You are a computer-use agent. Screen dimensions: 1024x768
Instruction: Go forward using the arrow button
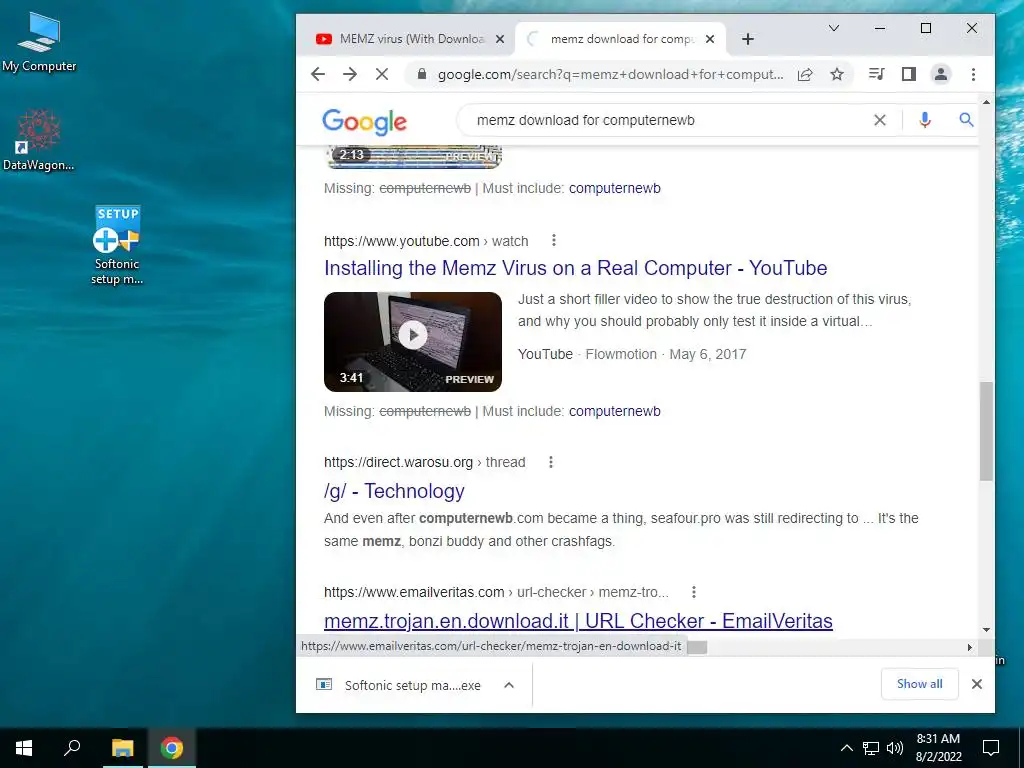[350, 74]
